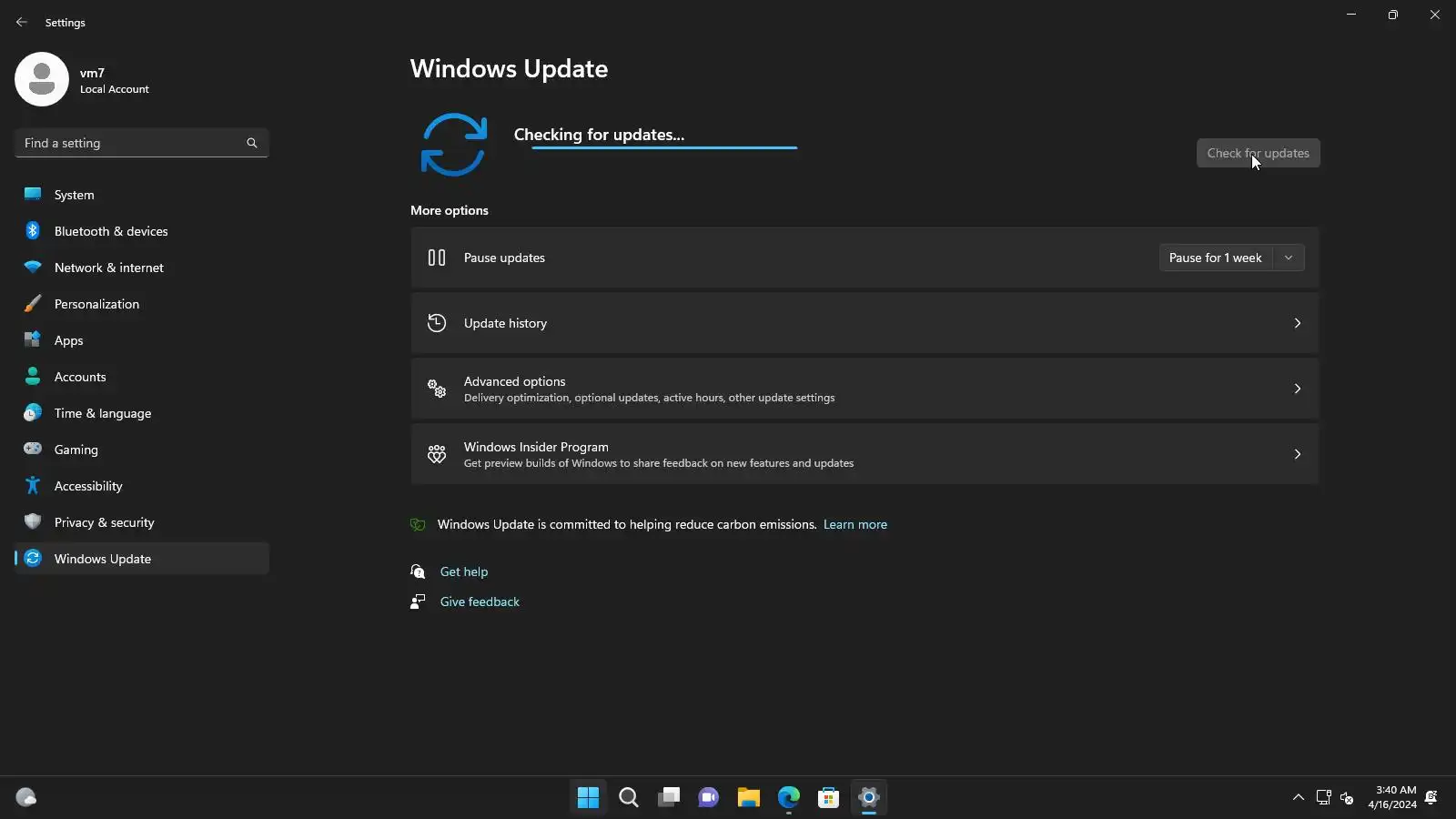Click the Give feedback person icon
This screenshot has width=1456, height=819.
[418, 602]
